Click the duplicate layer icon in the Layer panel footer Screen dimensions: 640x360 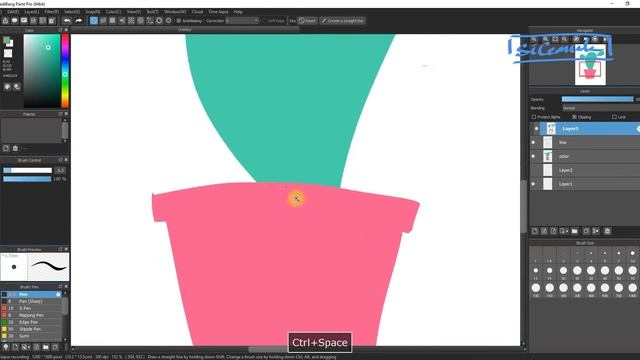point(586,231)
